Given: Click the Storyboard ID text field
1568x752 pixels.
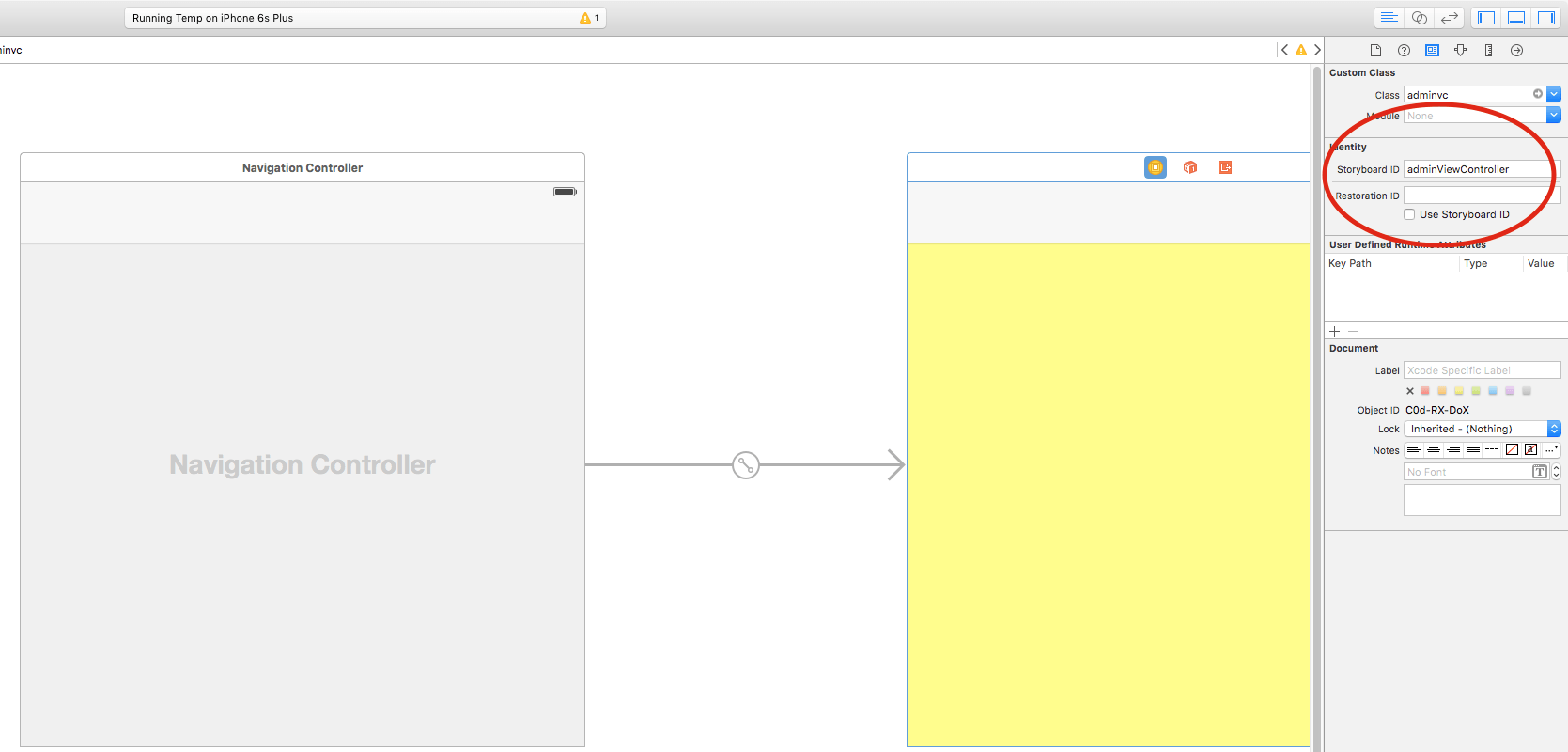Looking at the screenshot, I should [1477, 169].
